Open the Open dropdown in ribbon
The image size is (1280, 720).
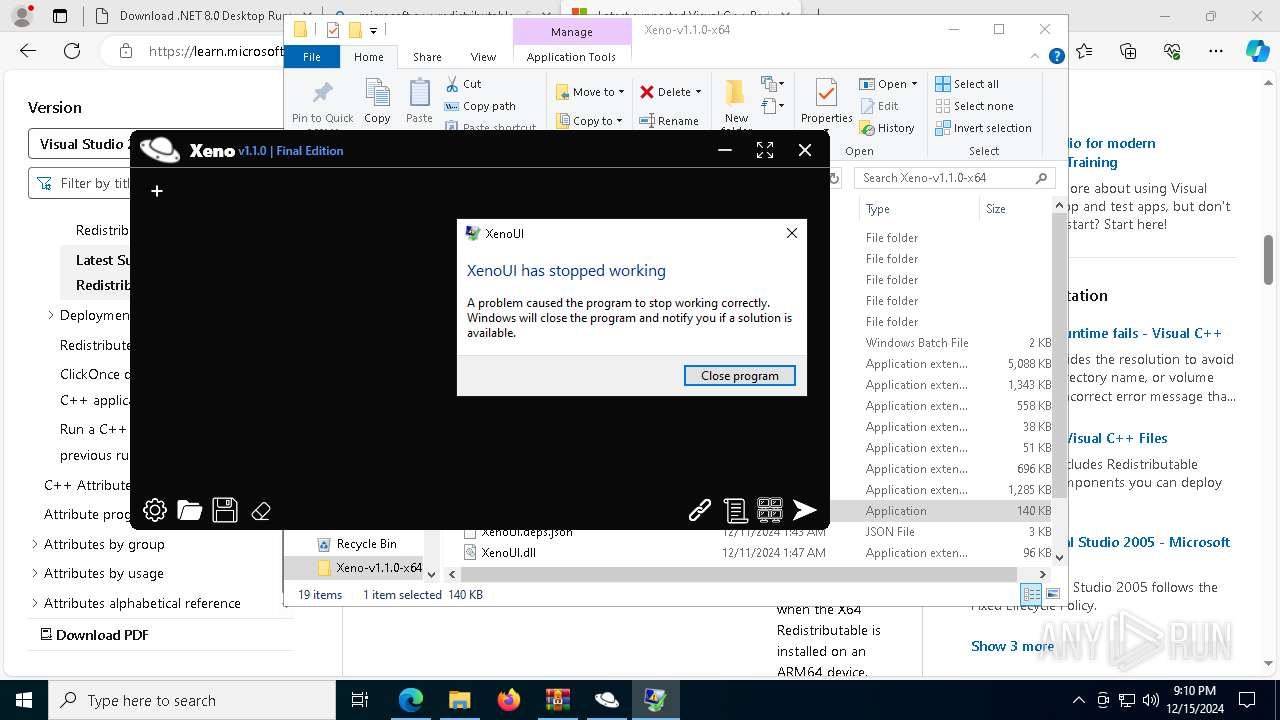click(x=888, y=84)
